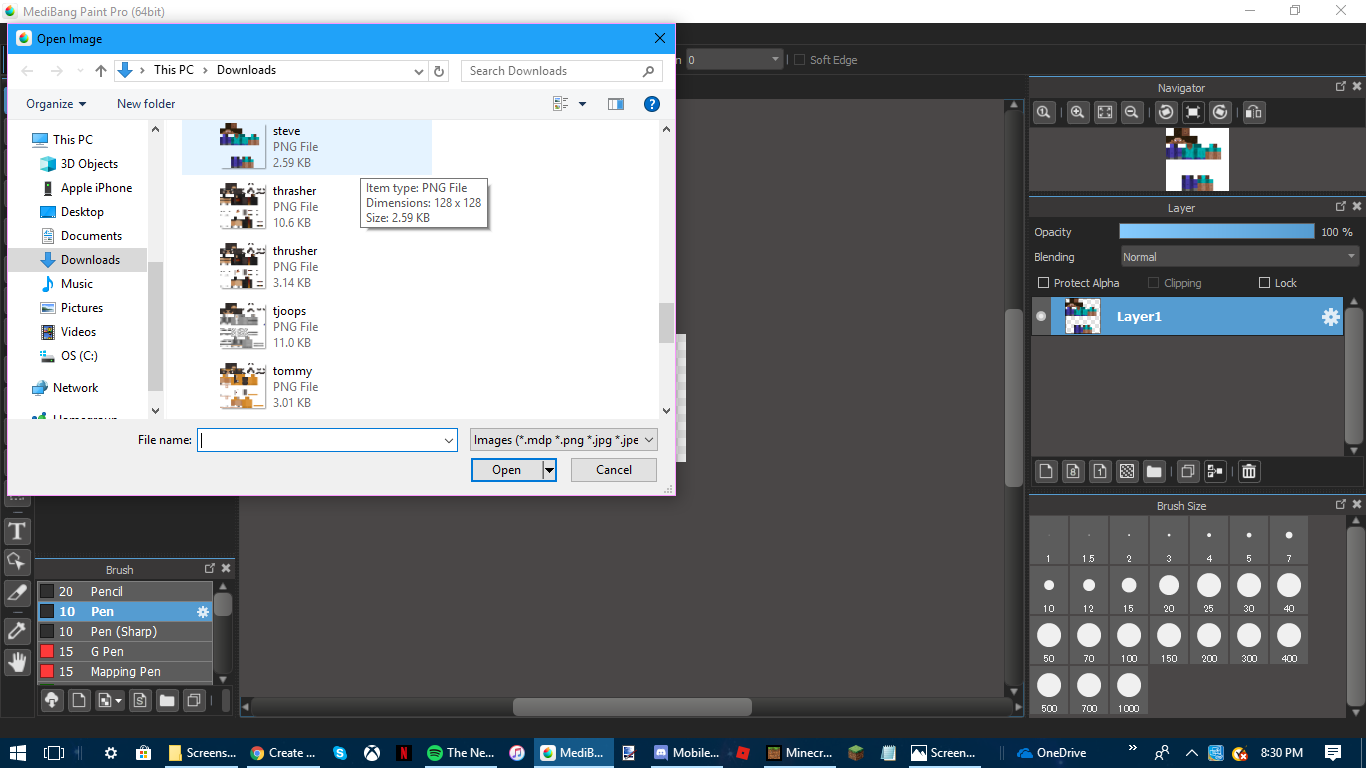1366x768 pixels.
Task: Delete layer with trash icon
Action: tap(1249, 471)
